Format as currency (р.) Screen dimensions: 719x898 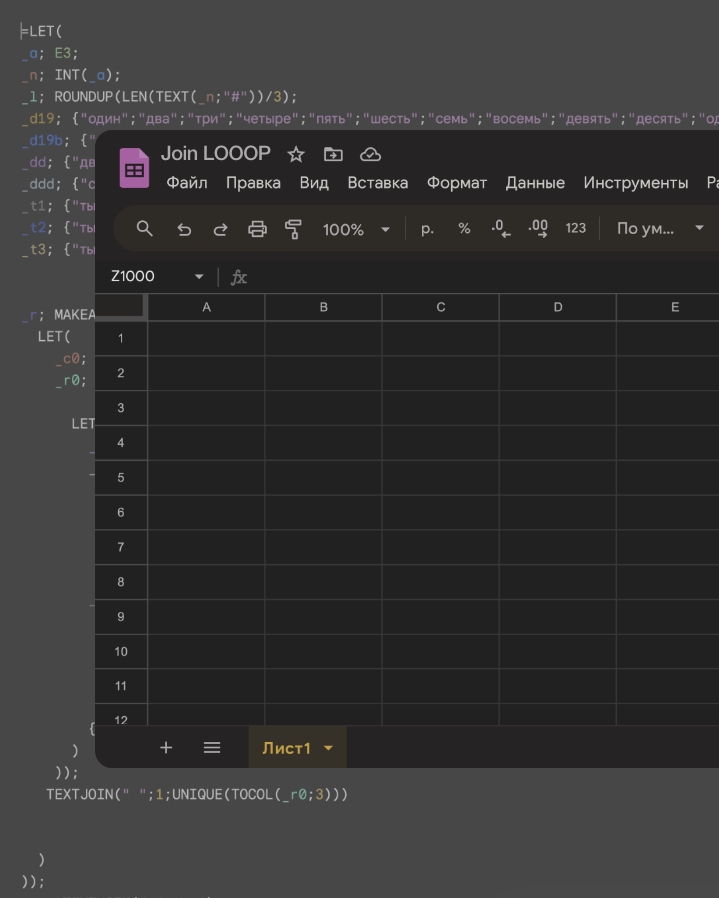coord(427,229)
